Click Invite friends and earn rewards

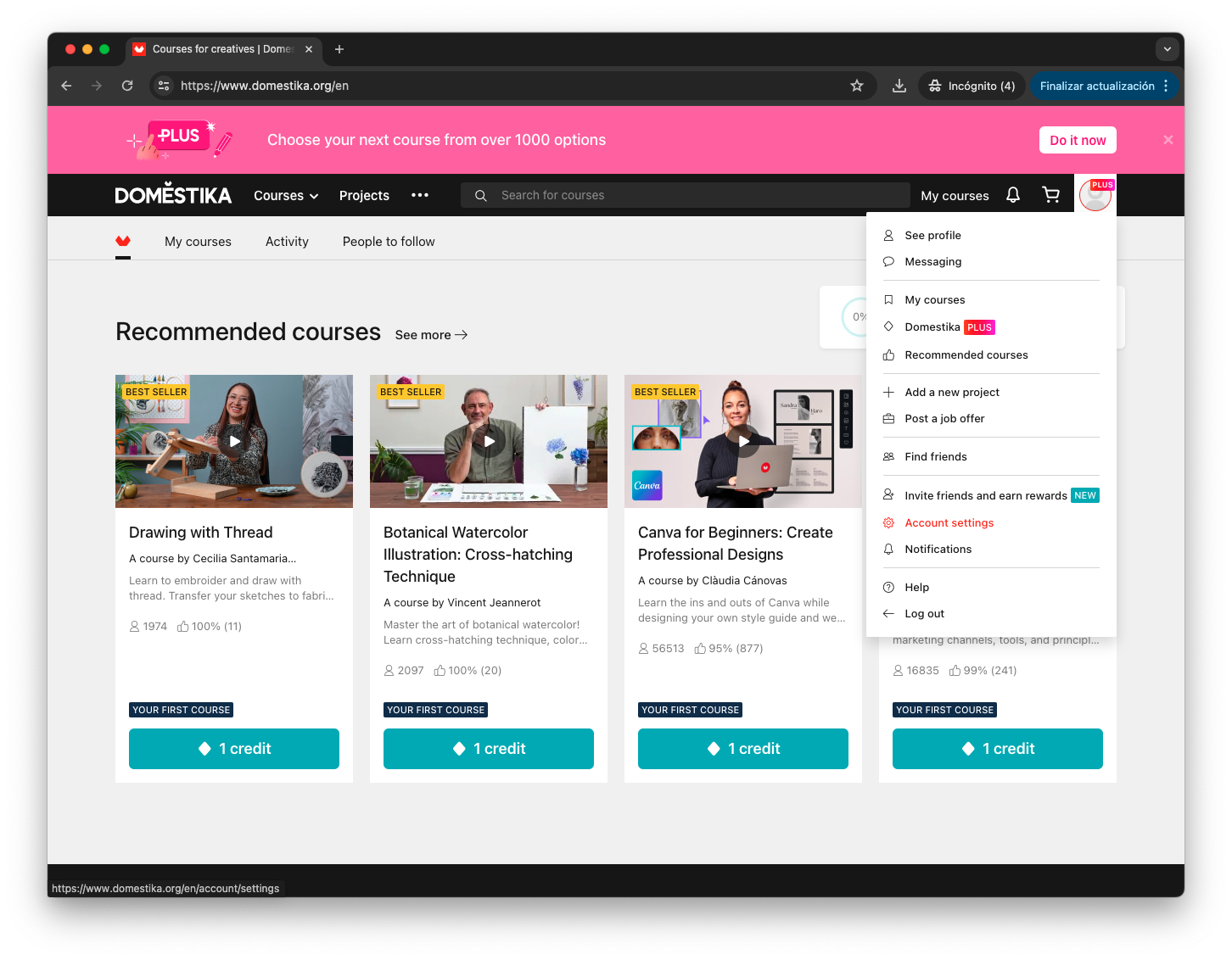[x=991, y=496]
